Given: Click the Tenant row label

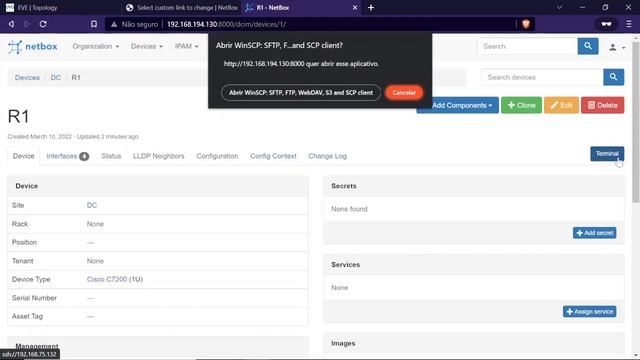Looking at the screenshot, I should 22,261.
